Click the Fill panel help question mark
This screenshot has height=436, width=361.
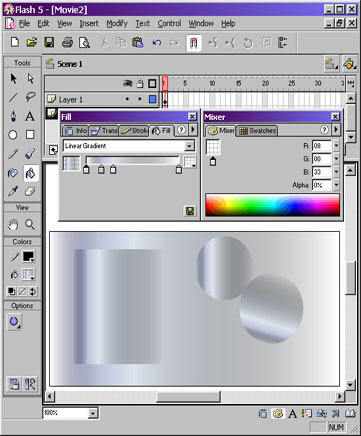[181, 130]
